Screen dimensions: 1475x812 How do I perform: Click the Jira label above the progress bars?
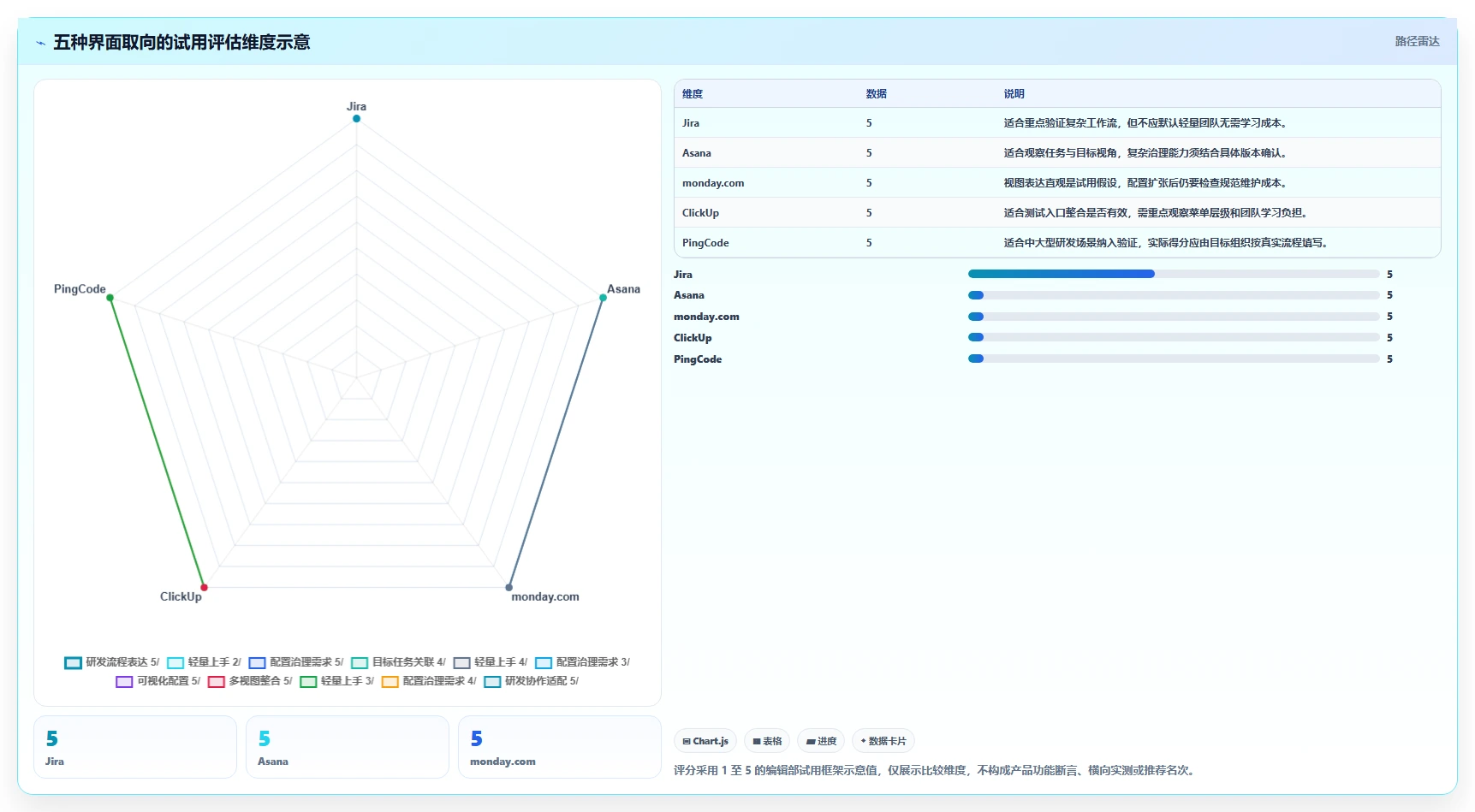(x=683, y=275)
